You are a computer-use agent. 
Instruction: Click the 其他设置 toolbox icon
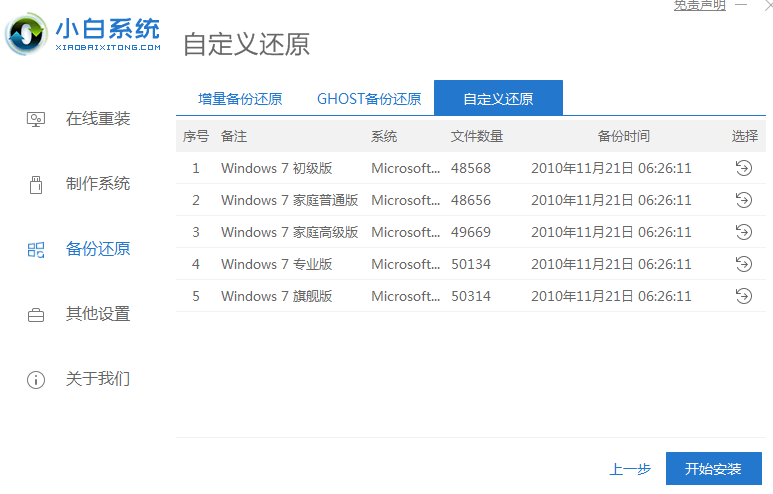[x=36, y=314]
